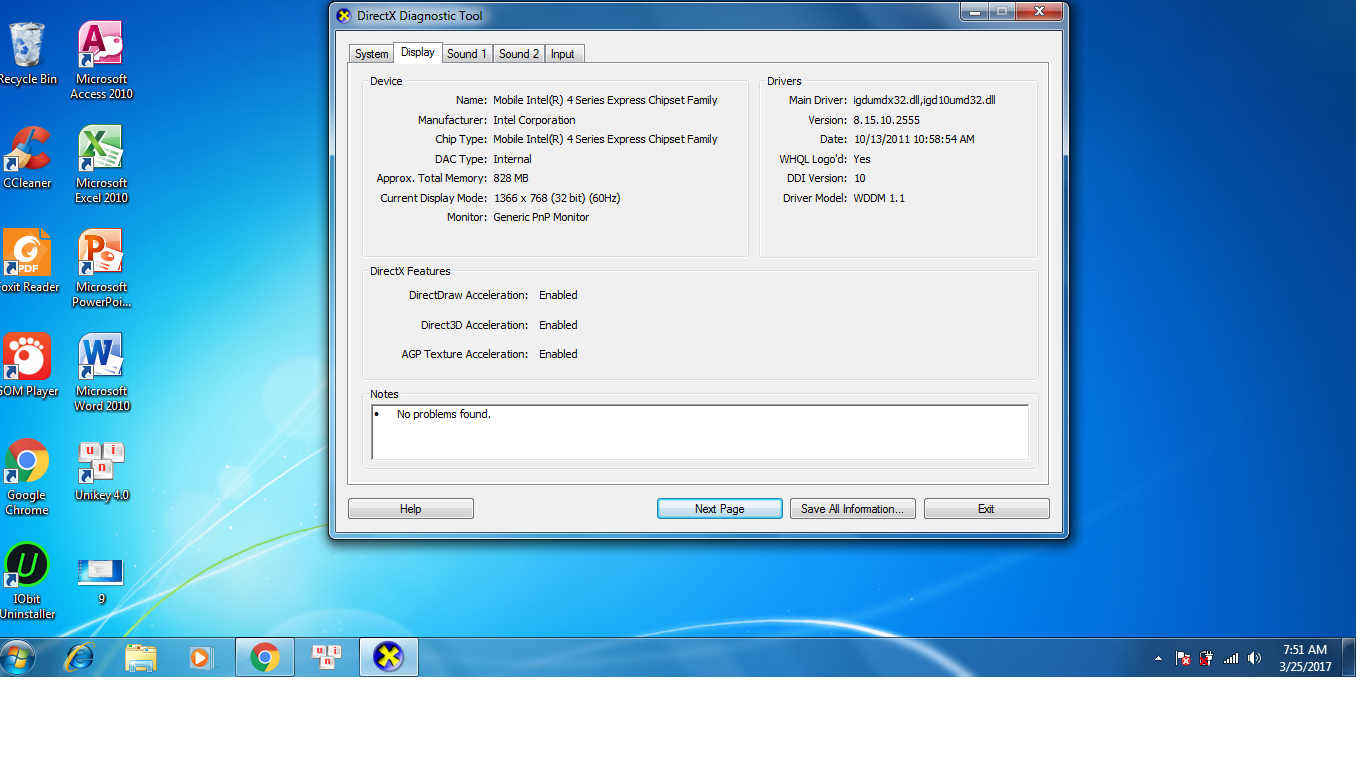Open Microsoft Word 2010 desktop shortcut
Viewport: 1366px width, 768px height.
pyautogui.click(x=101, y=372)
